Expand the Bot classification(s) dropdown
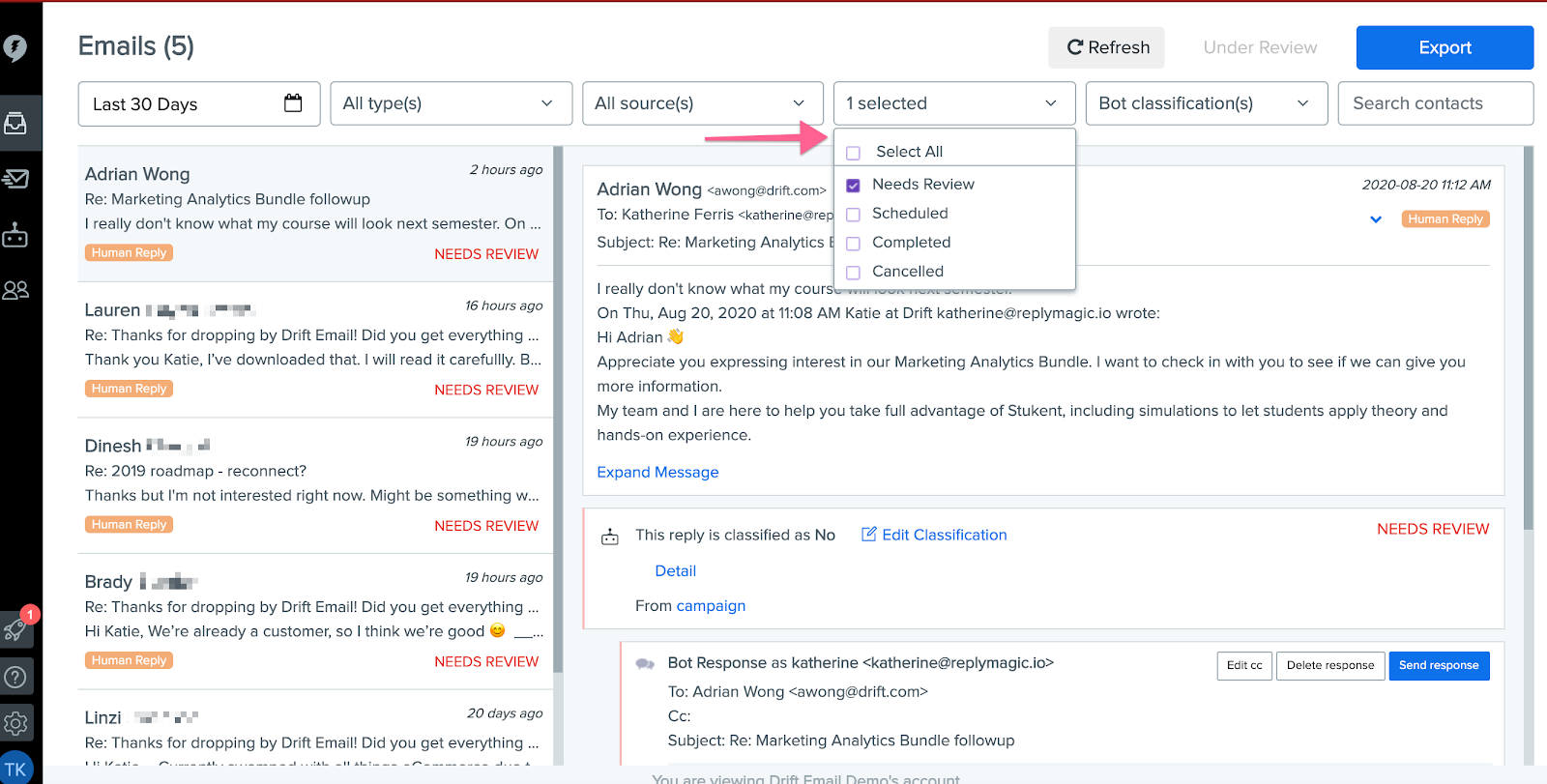This screenshot has width=1547, height=784. tap(1207, 103)
